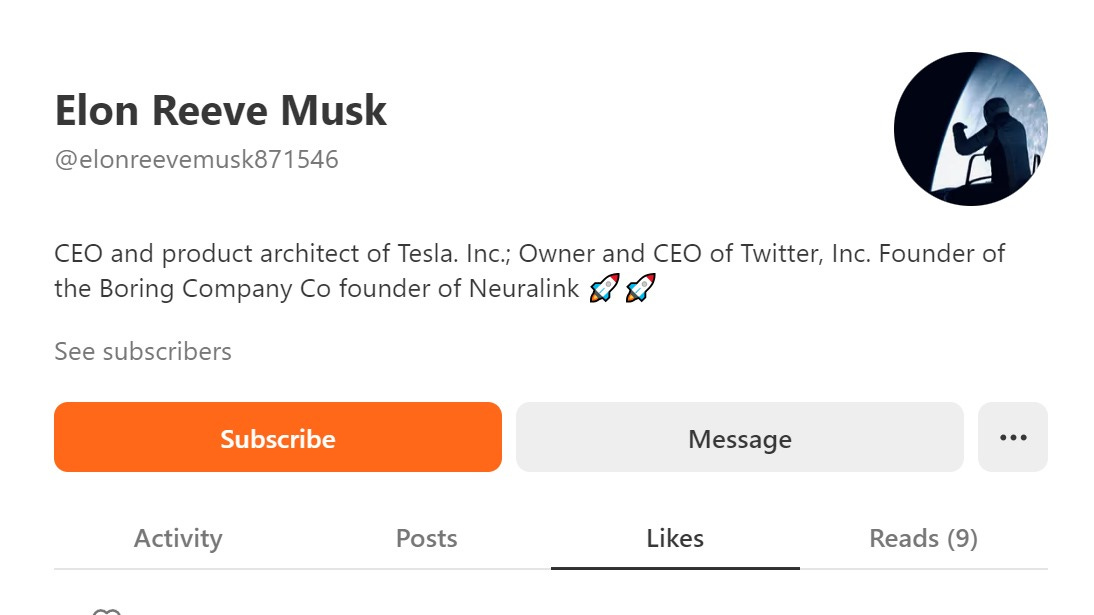Go to the Reads (9) tab
This screenshot has width=1094, height=615.
923,538
